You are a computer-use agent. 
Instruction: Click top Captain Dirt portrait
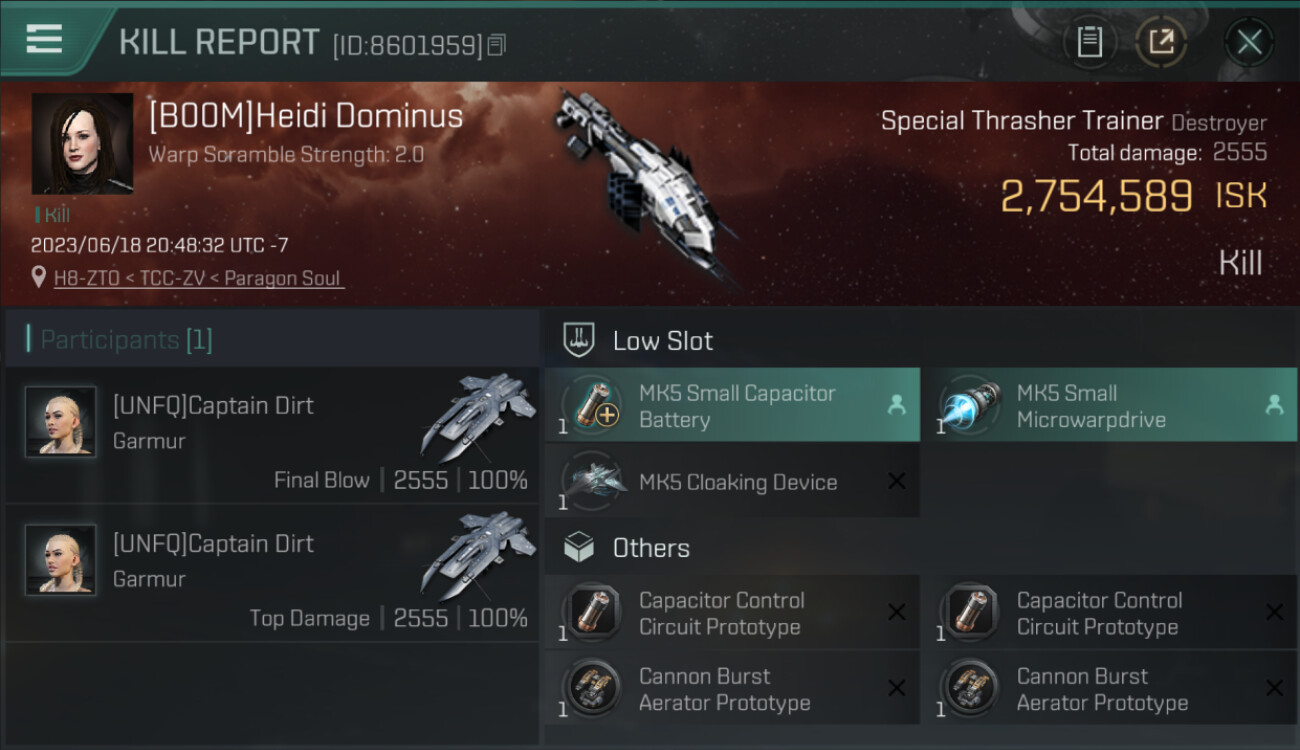(61, 422)
